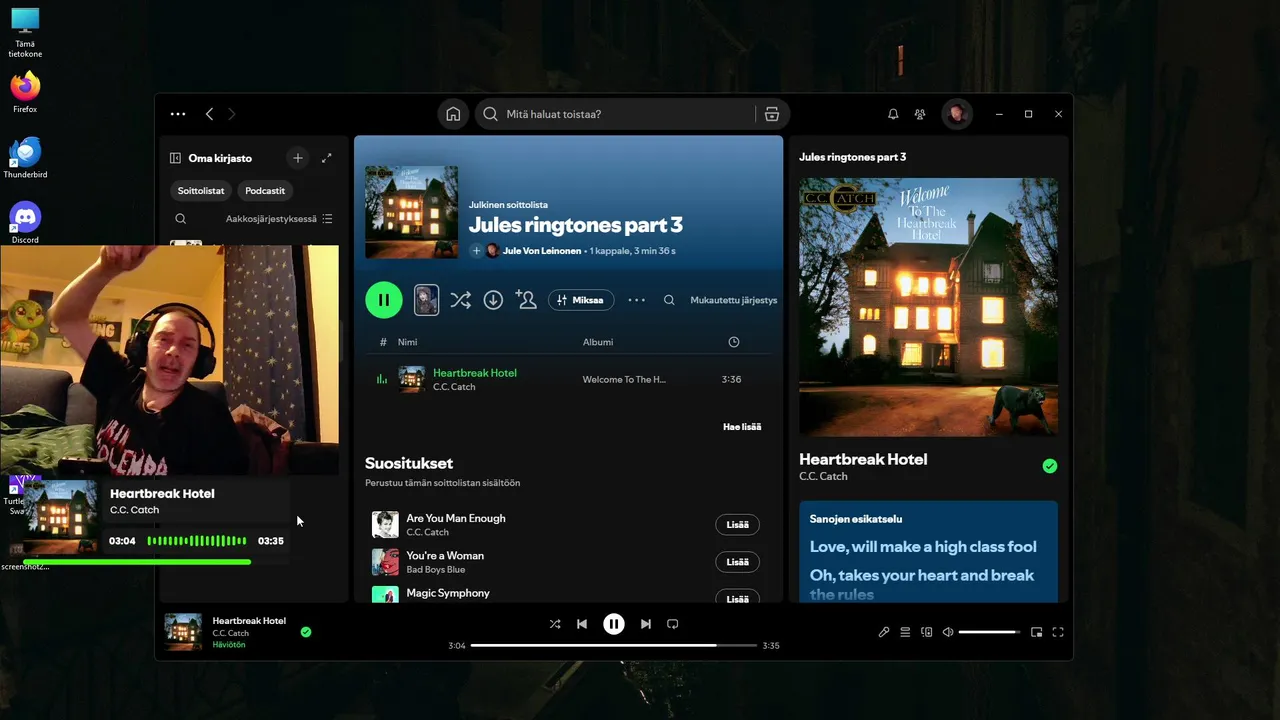Open Discord desktop shortcut
The image size is (1280, 720).
pyautogui.click(x=25, y=223)
